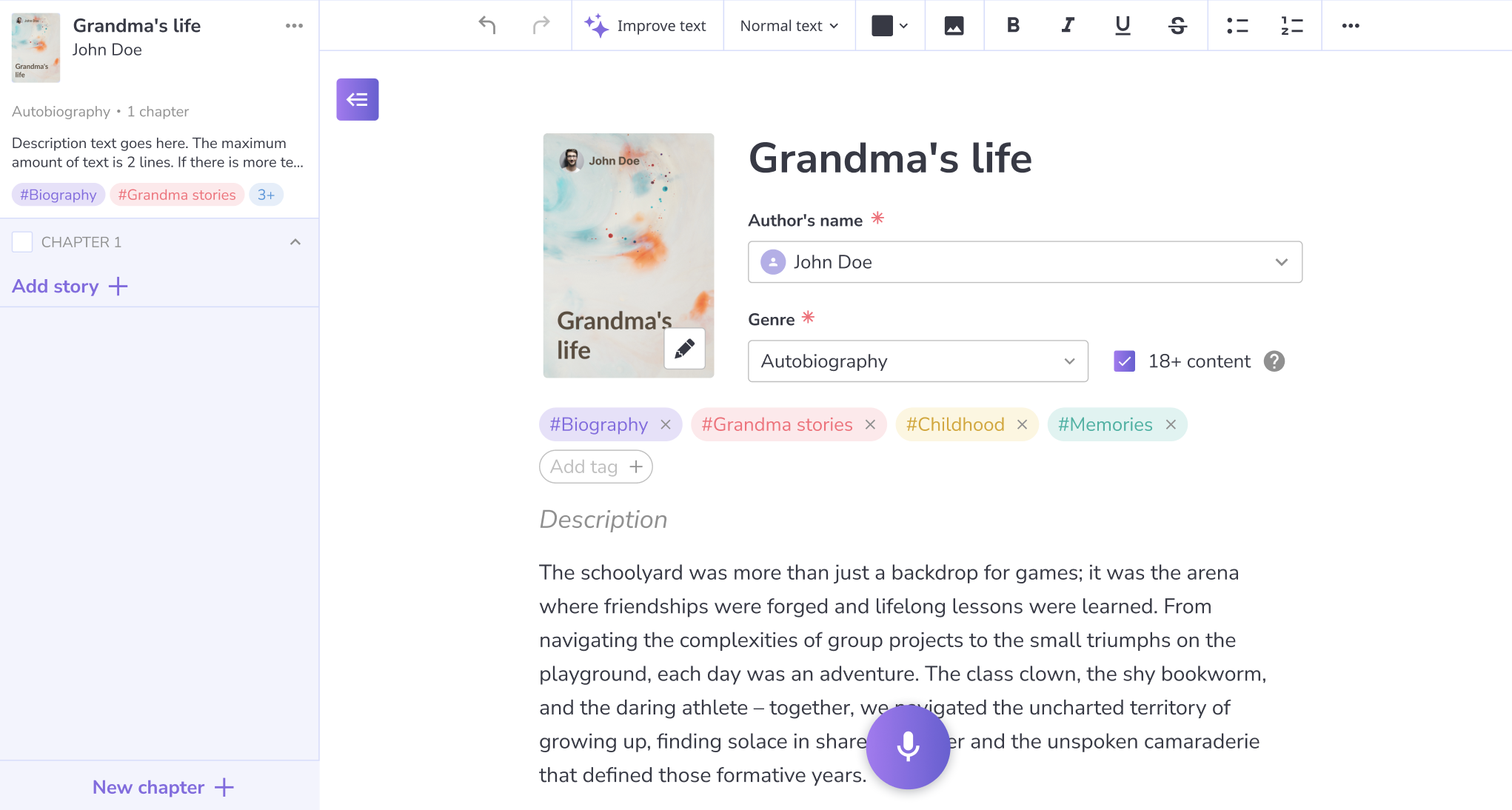Tick the Chapter 1 checkbox
This screenshot has height=810, width=1512.
point(22,242)
